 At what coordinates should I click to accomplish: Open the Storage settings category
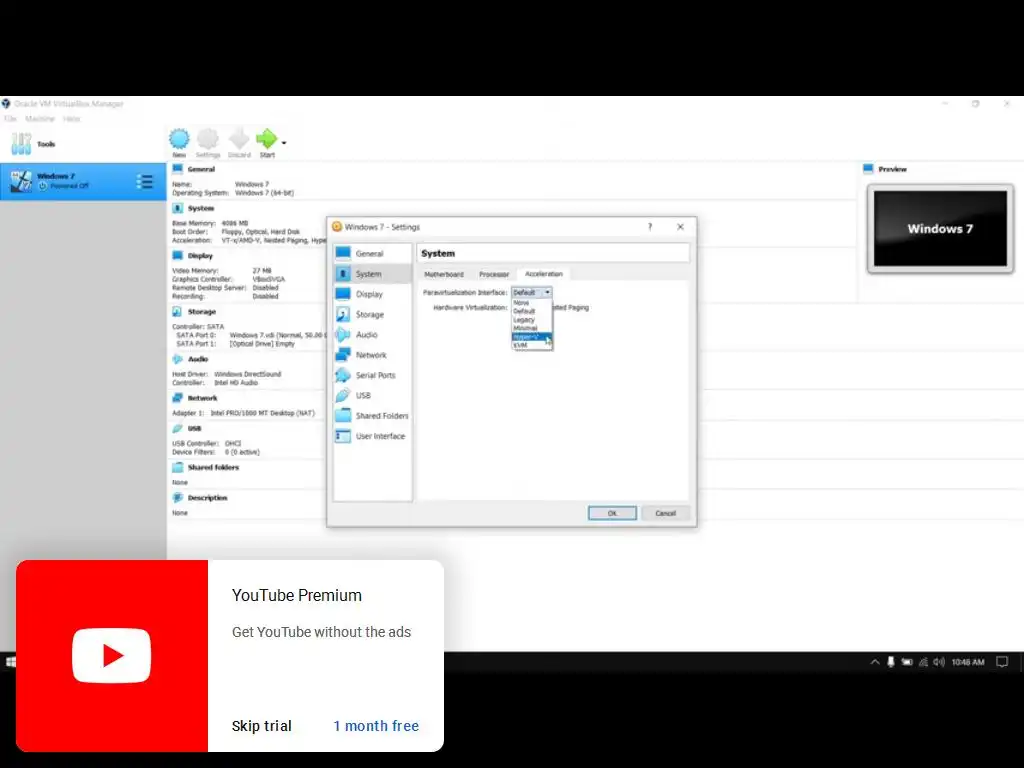click(372, 314)
